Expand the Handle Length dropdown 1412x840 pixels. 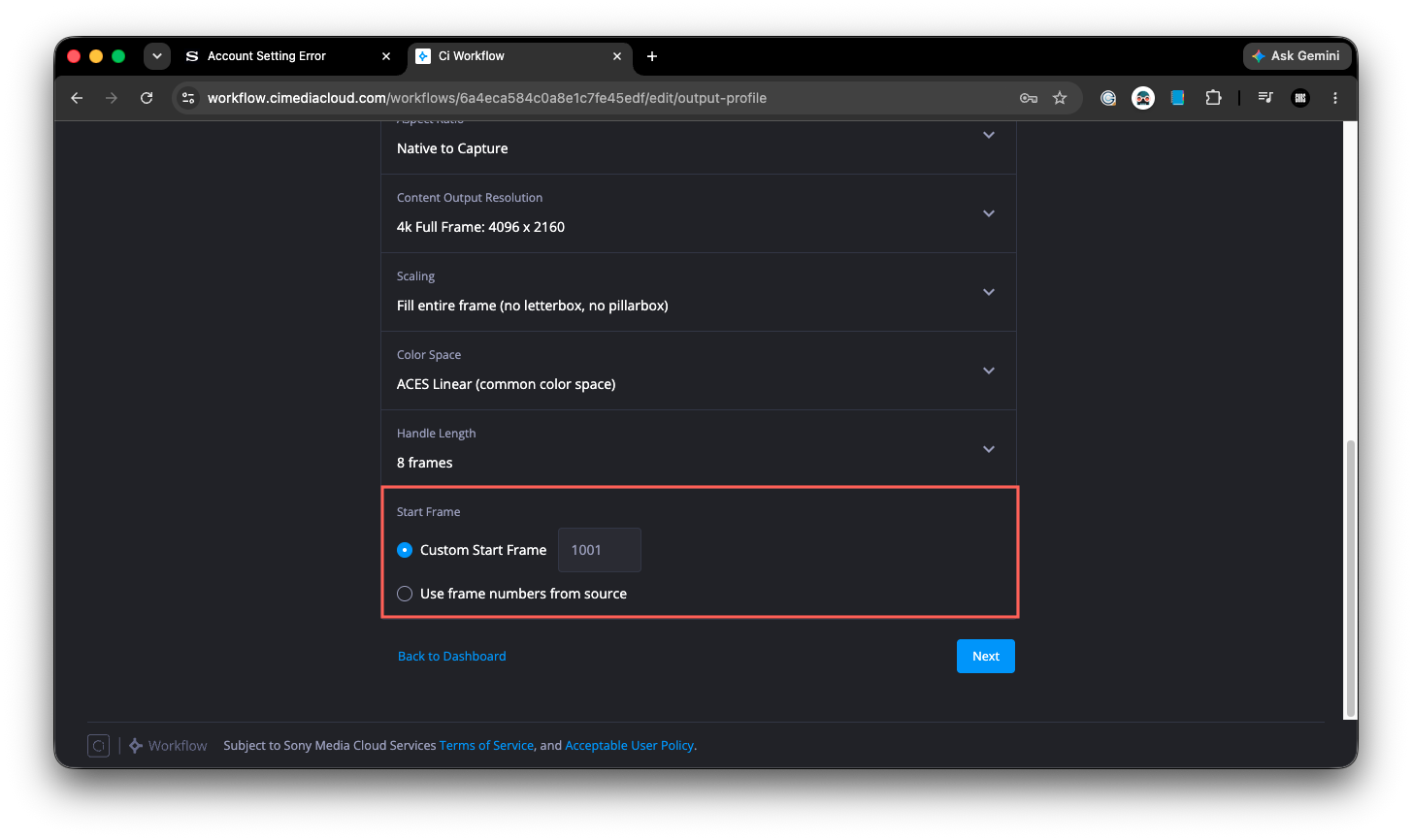tap(699, 449)
